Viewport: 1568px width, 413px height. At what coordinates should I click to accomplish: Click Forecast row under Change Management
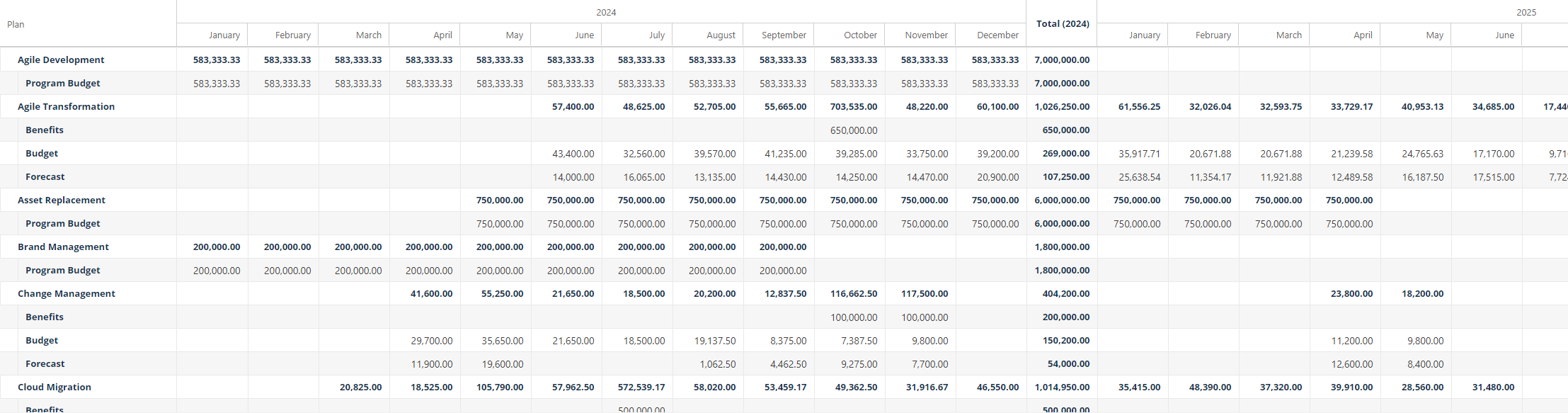point(45,363)
